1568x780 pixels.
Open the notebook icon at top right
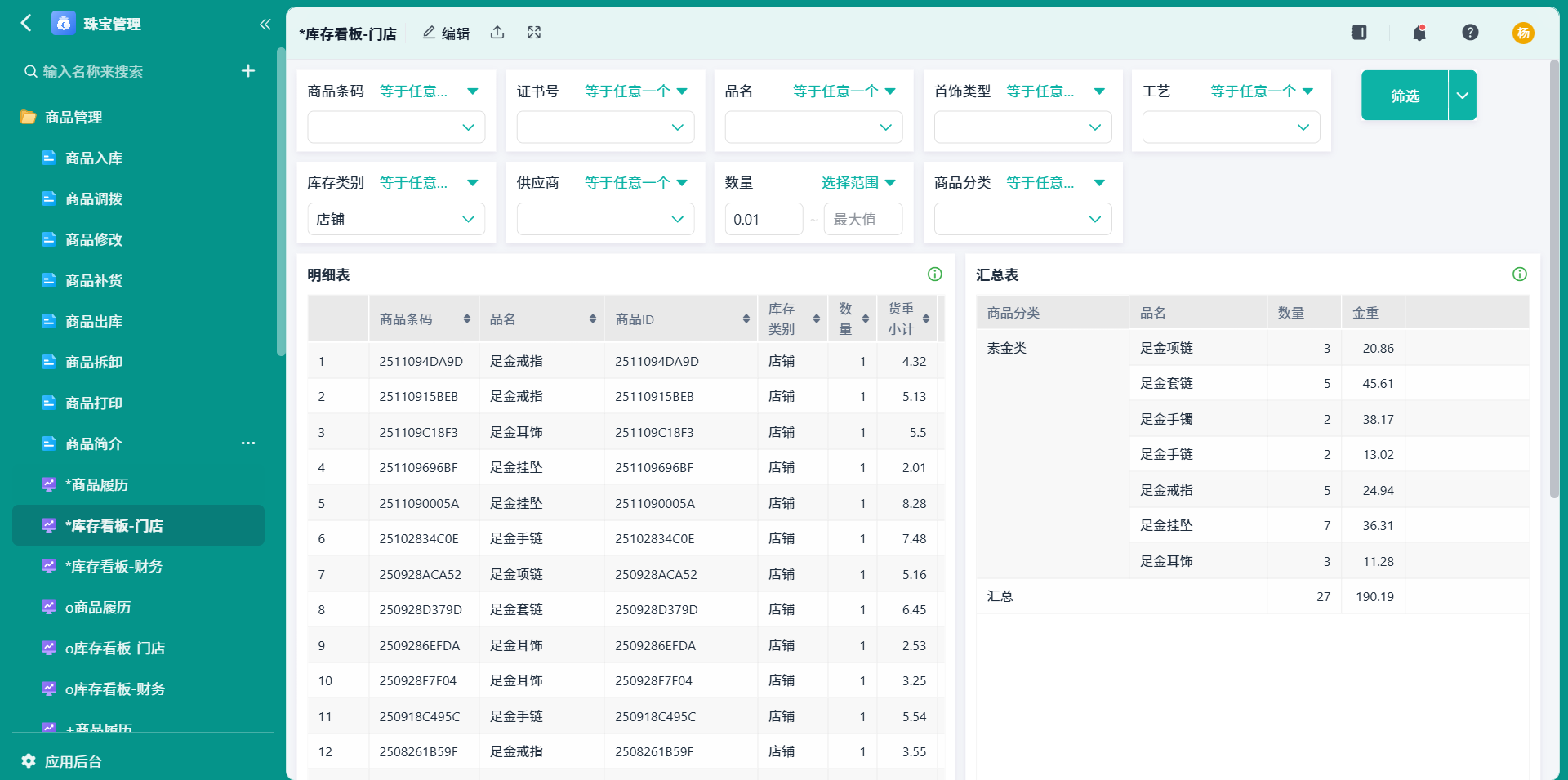(x=1359, y=33)
